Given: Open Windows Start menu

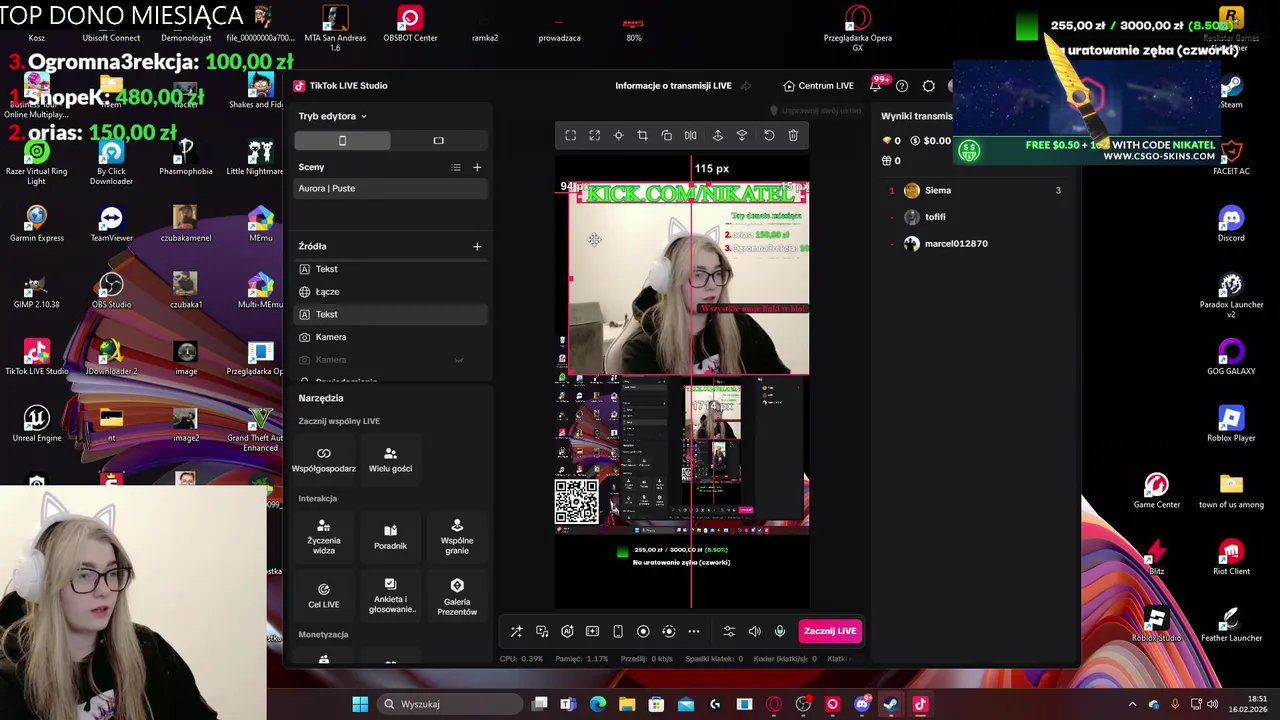Looking at the screenshot, I should pyautogui.click(x=360, y=704).
